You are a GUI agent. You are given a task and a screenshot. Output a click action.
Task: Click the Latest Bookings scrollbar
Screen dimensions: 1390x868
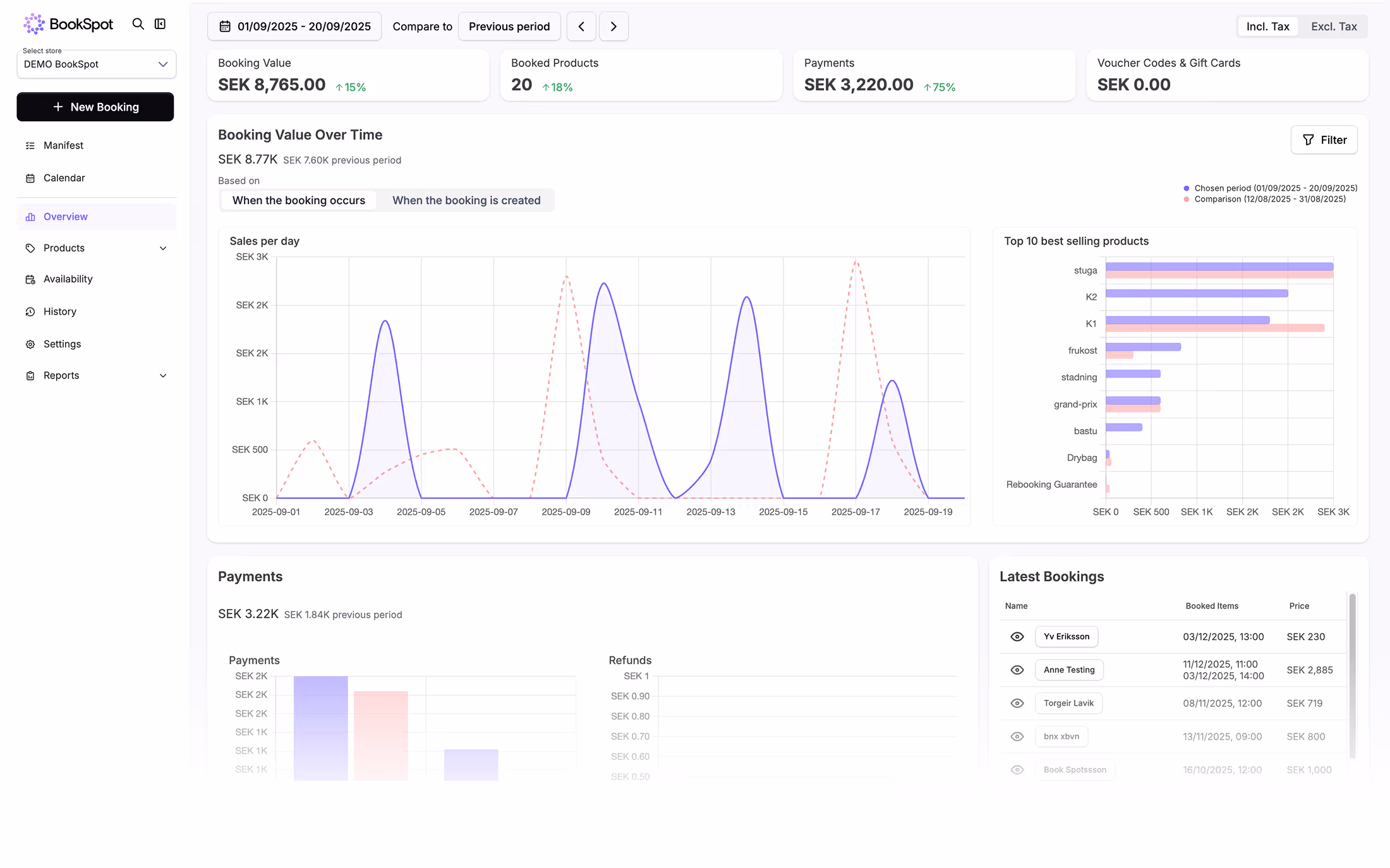[1352, 675]
